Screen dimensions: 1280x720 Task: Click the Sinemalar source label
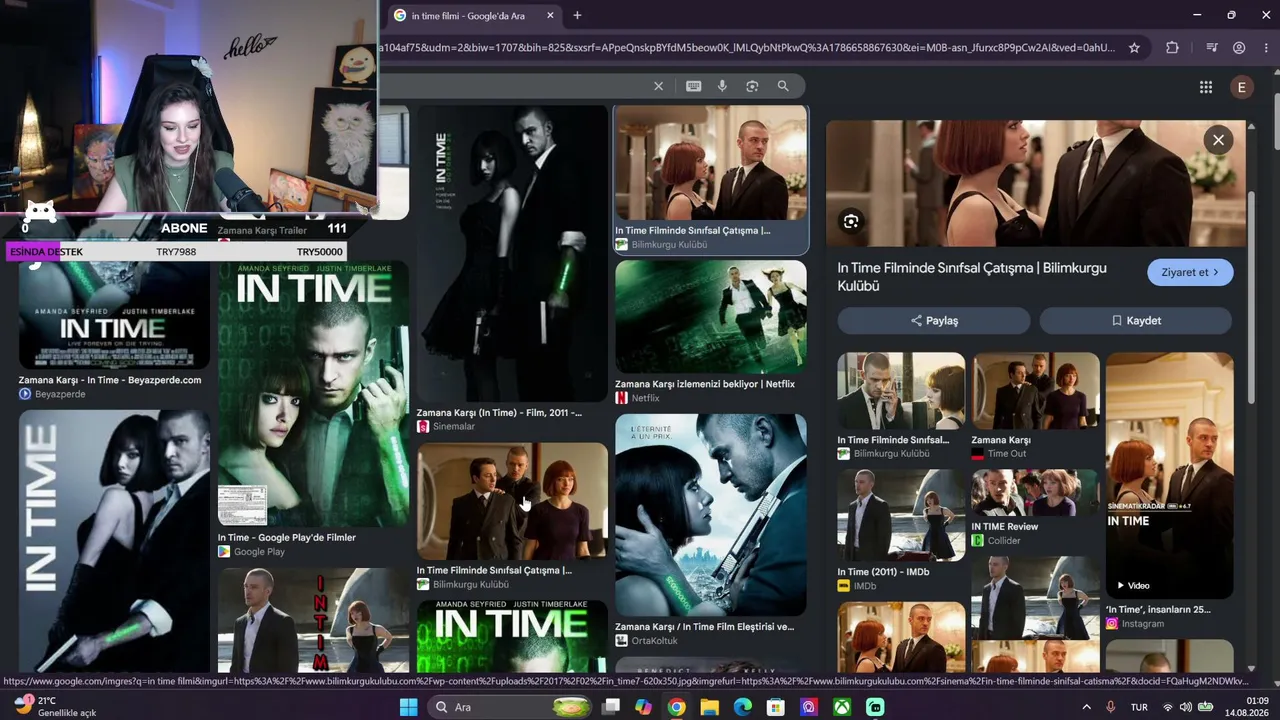pyautogui.click(x=454, y=426)
